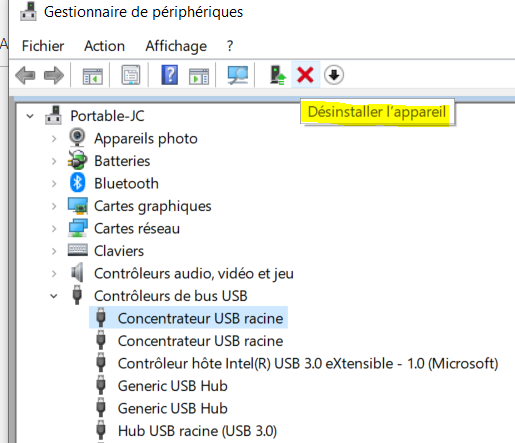Click USB icon of Hub USB racine (USB 3.0)

[101, 430]
